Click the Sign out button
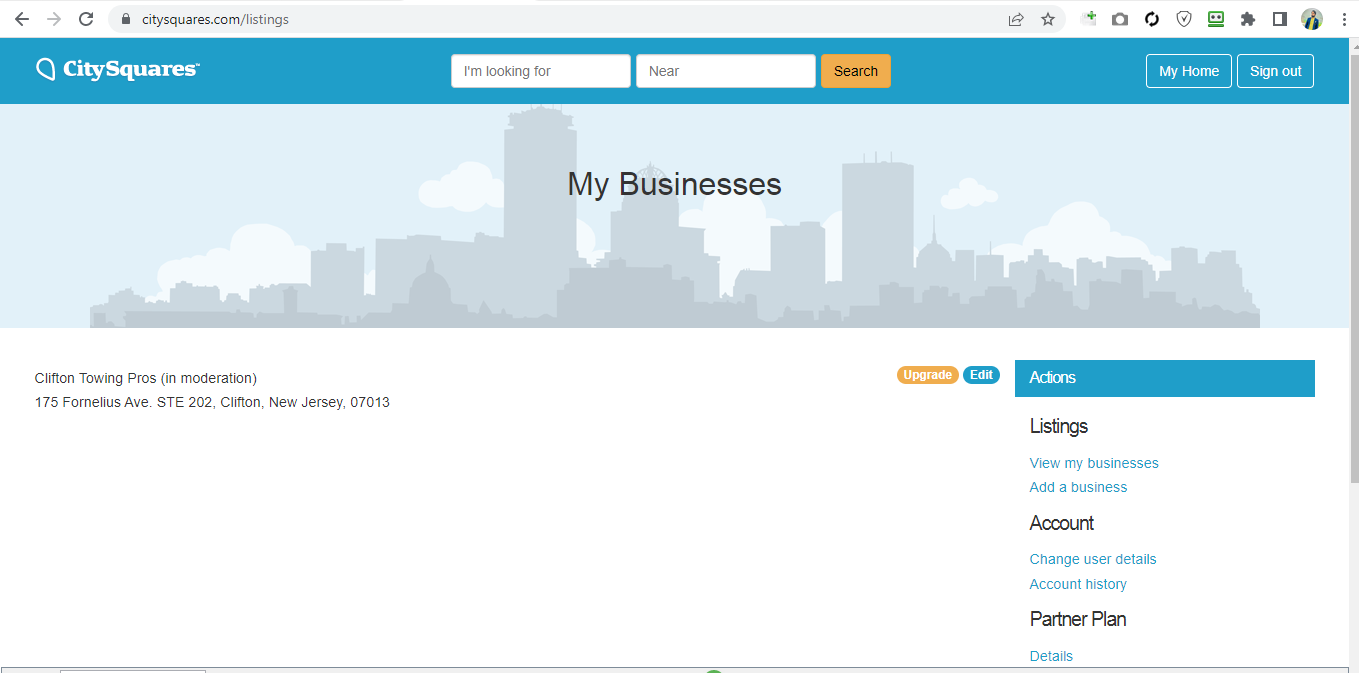 [x=1275, y=71]
